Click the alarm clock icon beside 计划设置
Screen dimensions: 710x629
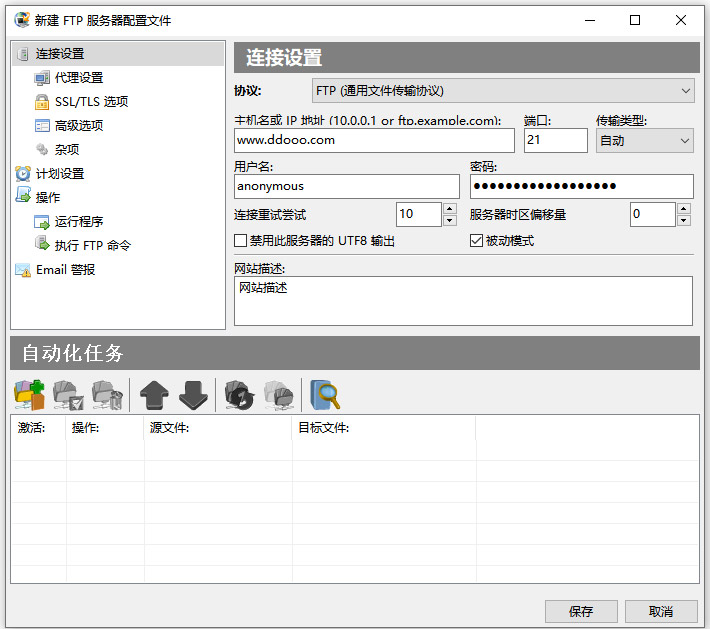click(23, 173)
